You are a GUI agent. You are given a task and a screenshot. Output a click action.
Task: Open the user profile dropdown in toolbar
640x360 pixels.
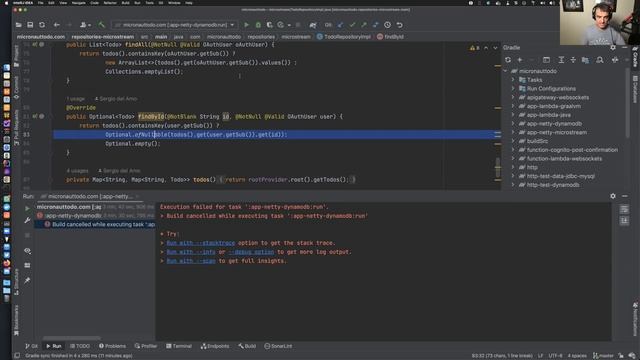[x=84, y=25]
